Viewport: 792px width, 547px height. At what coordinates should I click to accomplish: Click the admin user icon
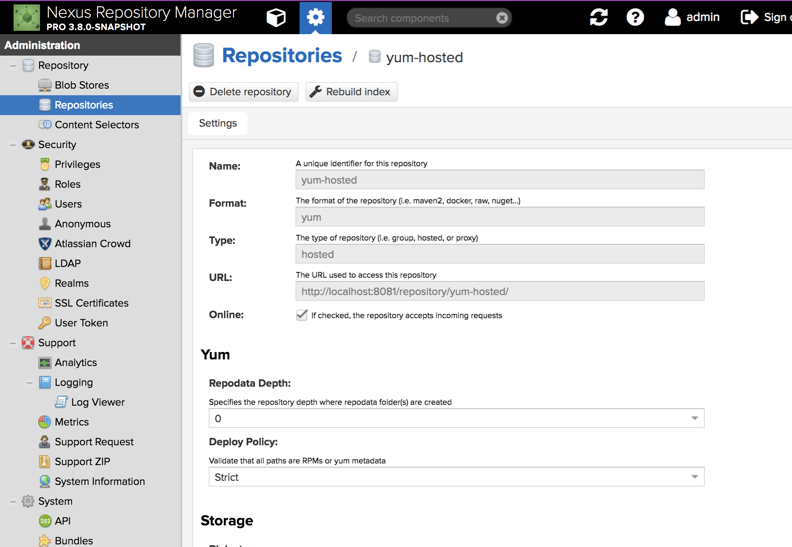click(673, 17)
